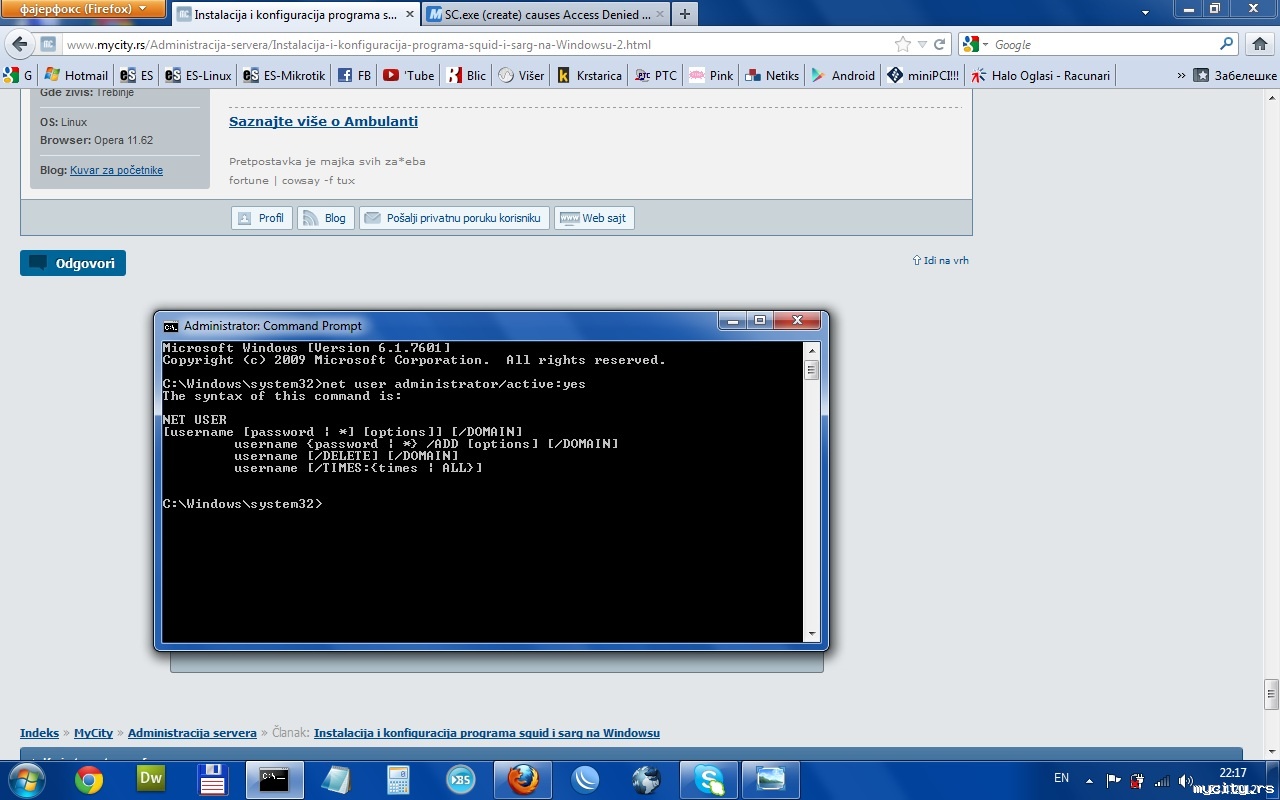Open the squid i sarg article breadcrumb link
Image resolution: width=1280 pixels, height=800 pixels.
pyautogui.click(x=487, y=733)
